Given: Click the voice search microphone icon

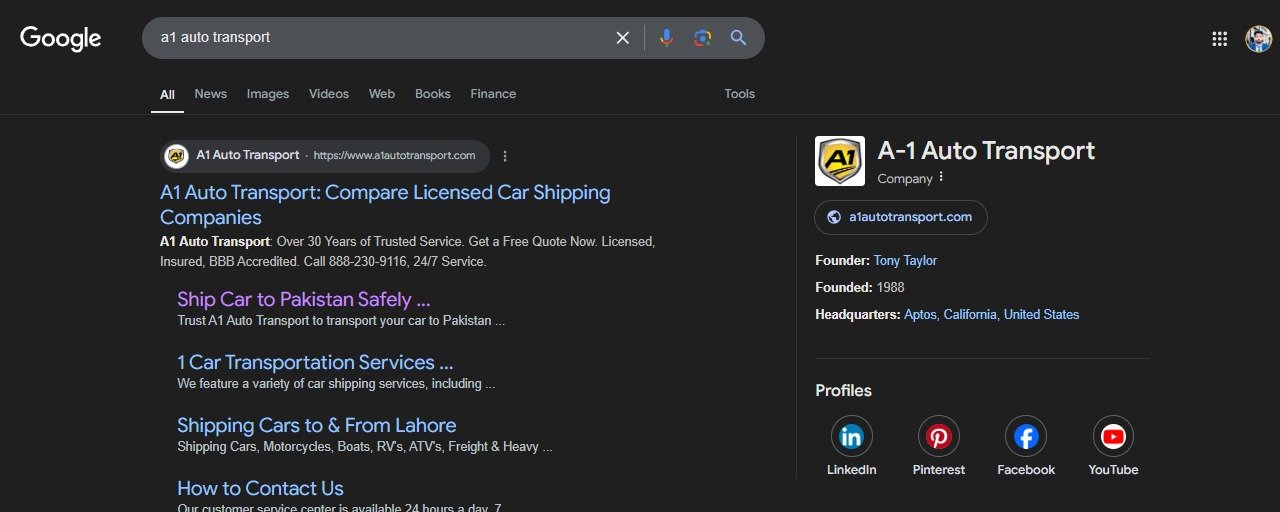Looking at the screenshot, I should [x=667, y=38].
